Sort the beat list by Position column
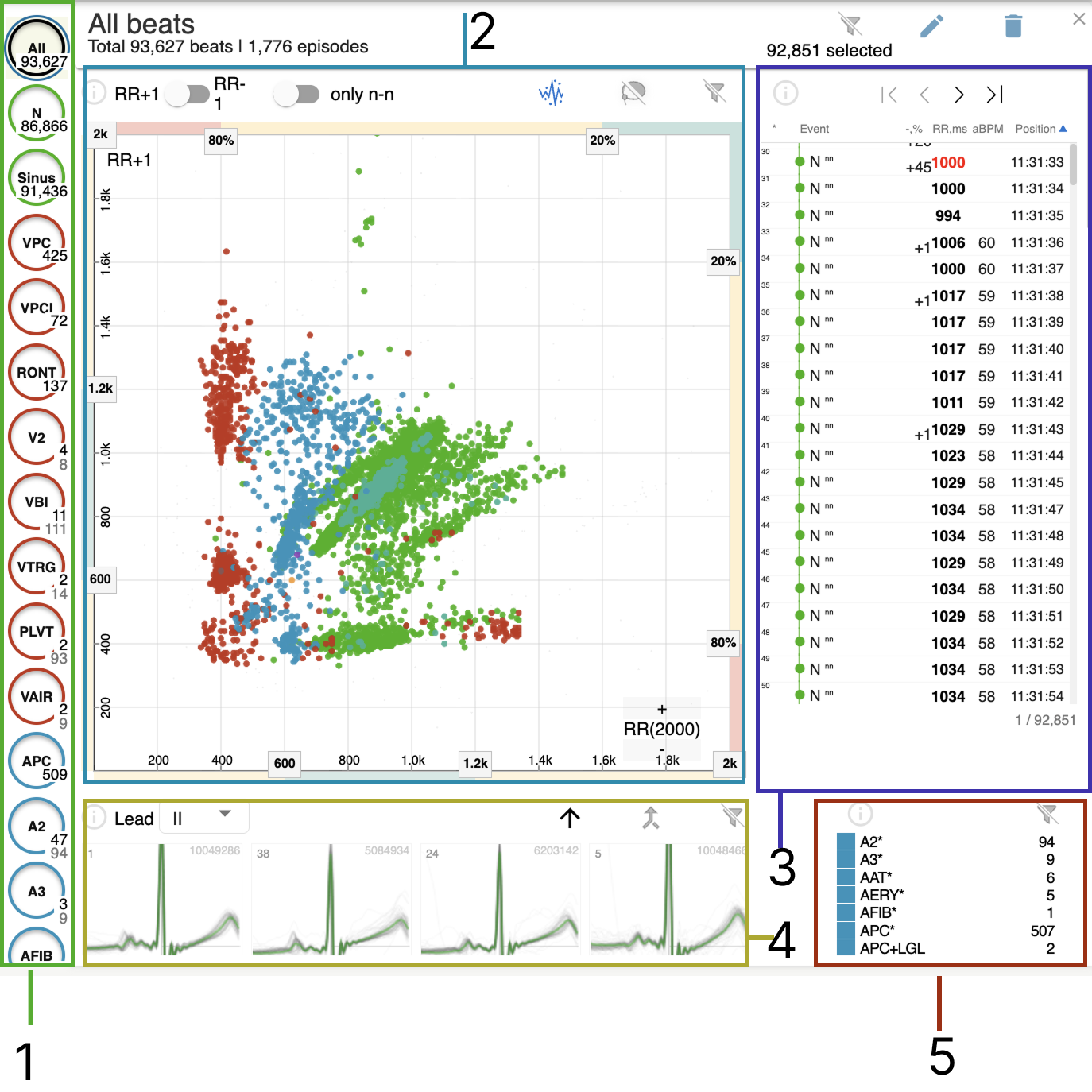1092x1092 pixels. pos(1040,129)
